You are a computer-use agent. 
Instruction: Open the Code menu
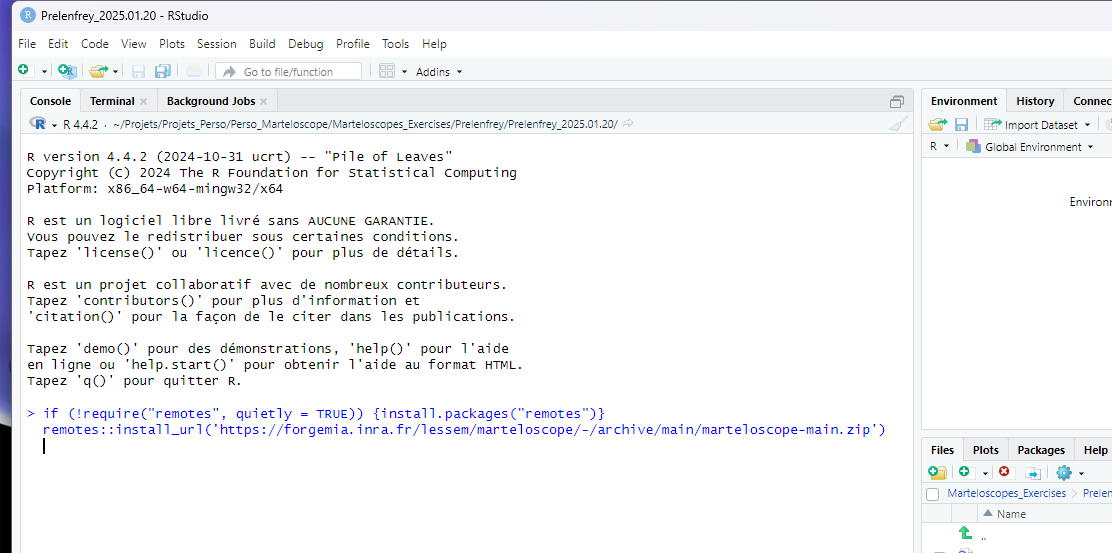94,44
